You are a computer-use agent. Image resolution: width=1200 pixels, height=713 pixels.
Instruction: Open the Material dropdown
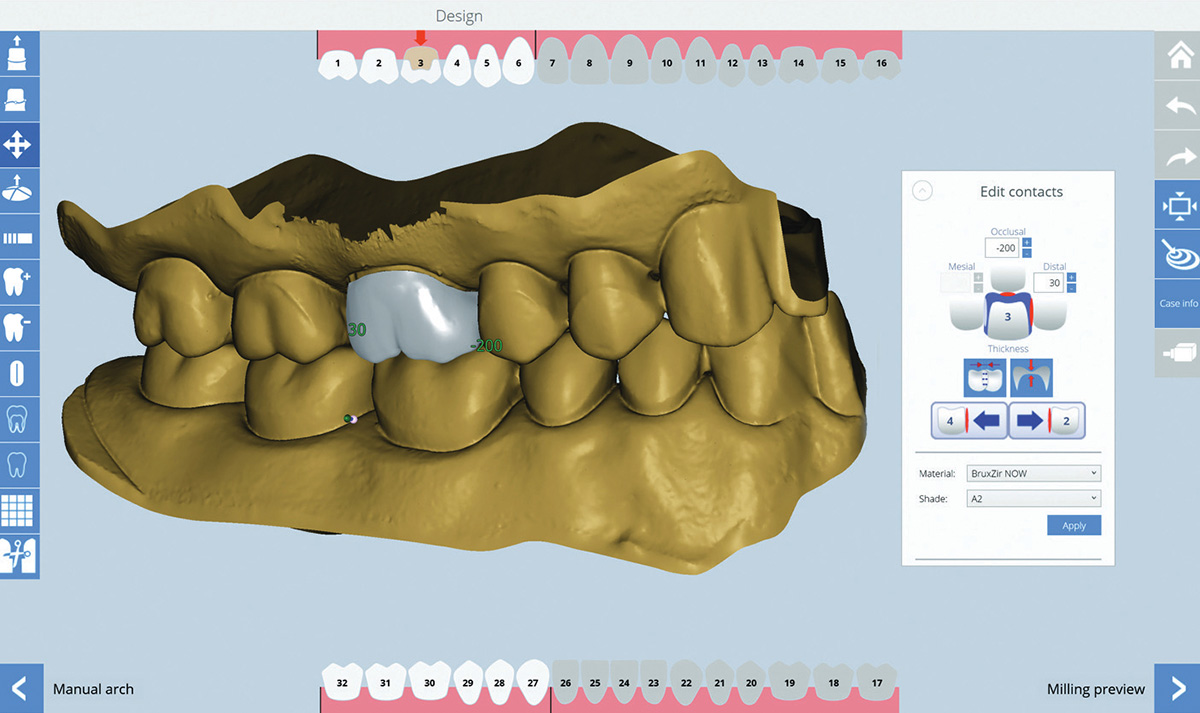(1032, 473)
